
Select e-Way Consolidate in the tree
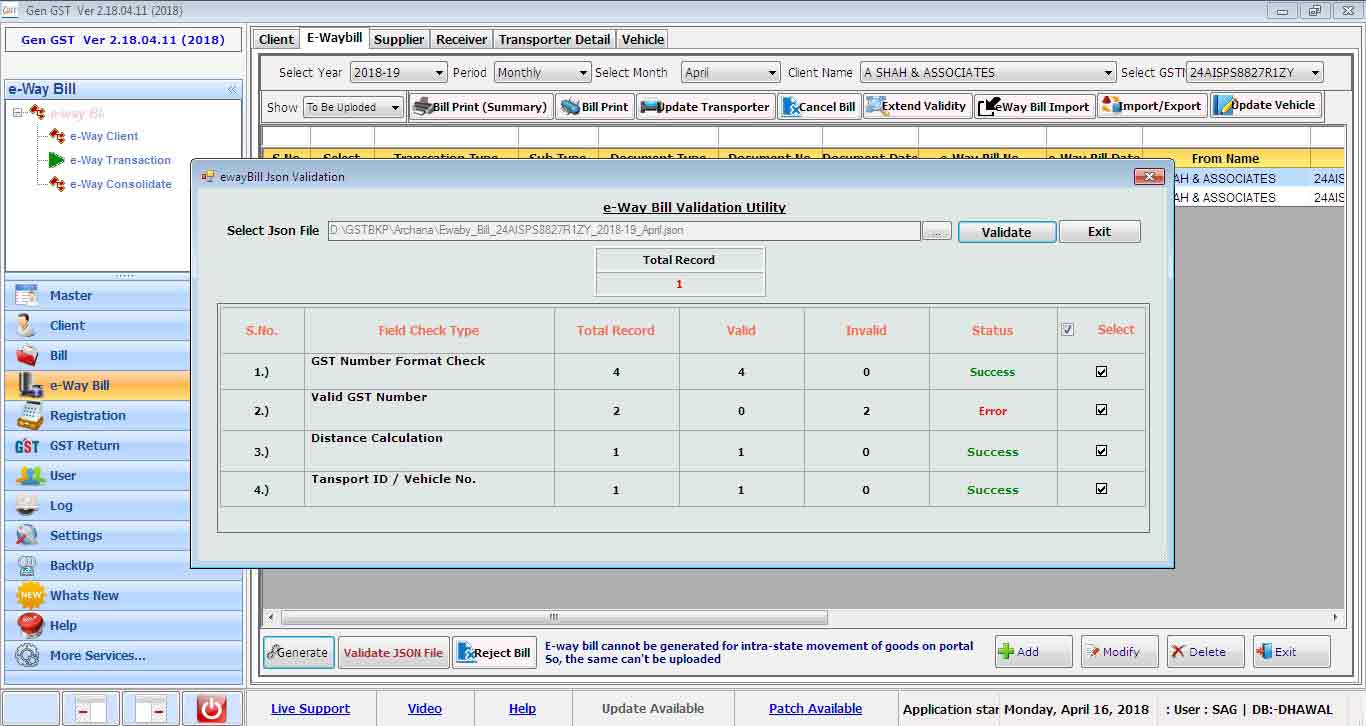pyautogui.click(x=120, y=184)
